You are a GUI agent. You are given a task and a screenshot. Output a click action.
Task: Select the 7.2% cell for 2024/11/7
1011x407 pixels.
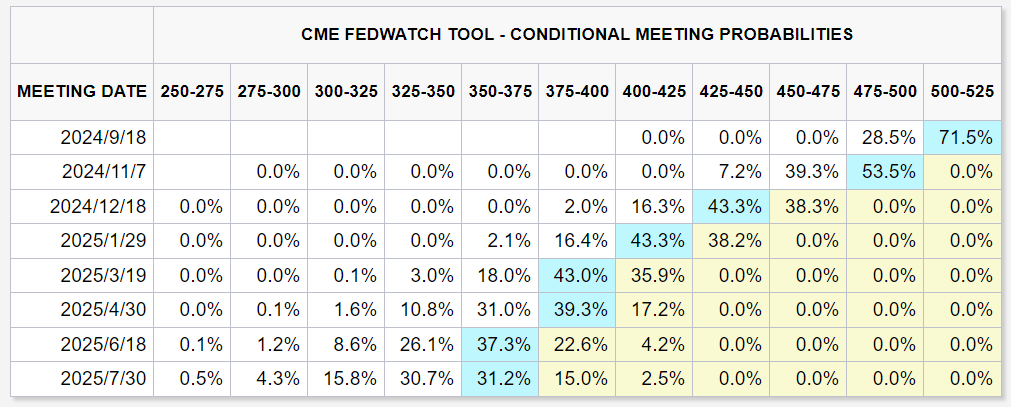731,171
